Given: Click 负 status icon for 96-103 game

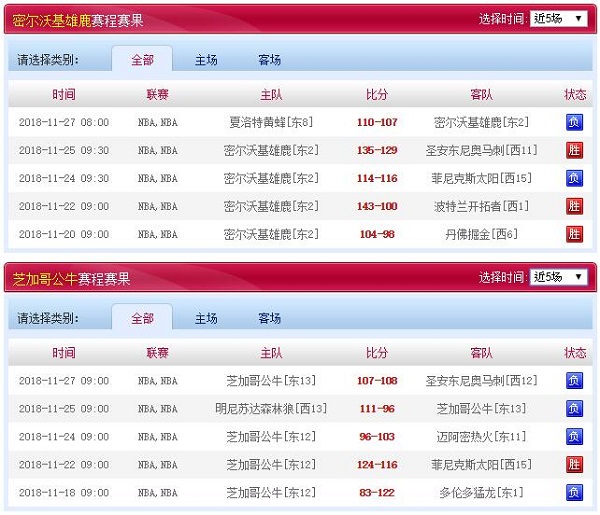Looking at the screenshot, I should coord(574,437).
